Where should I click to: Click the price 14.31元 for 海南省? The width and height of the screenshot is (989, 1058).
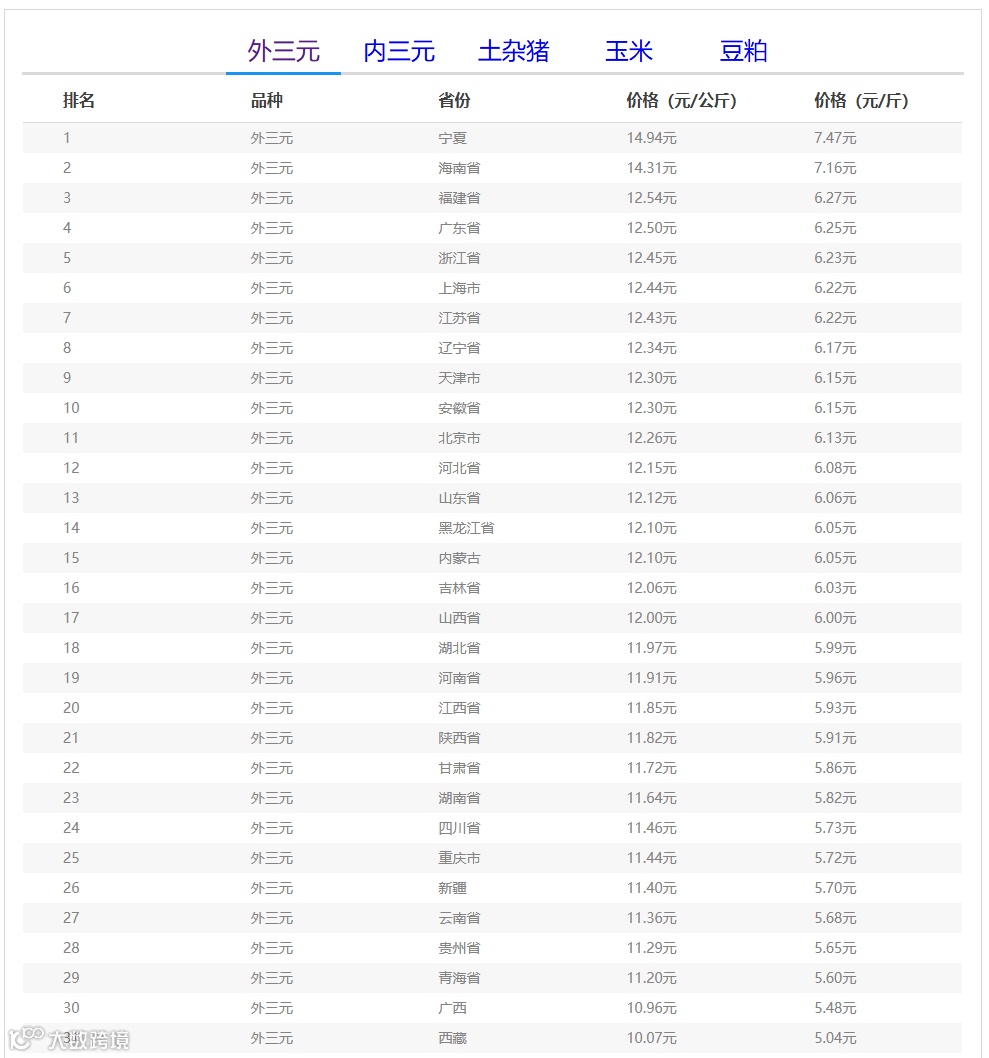click(651, 168)
